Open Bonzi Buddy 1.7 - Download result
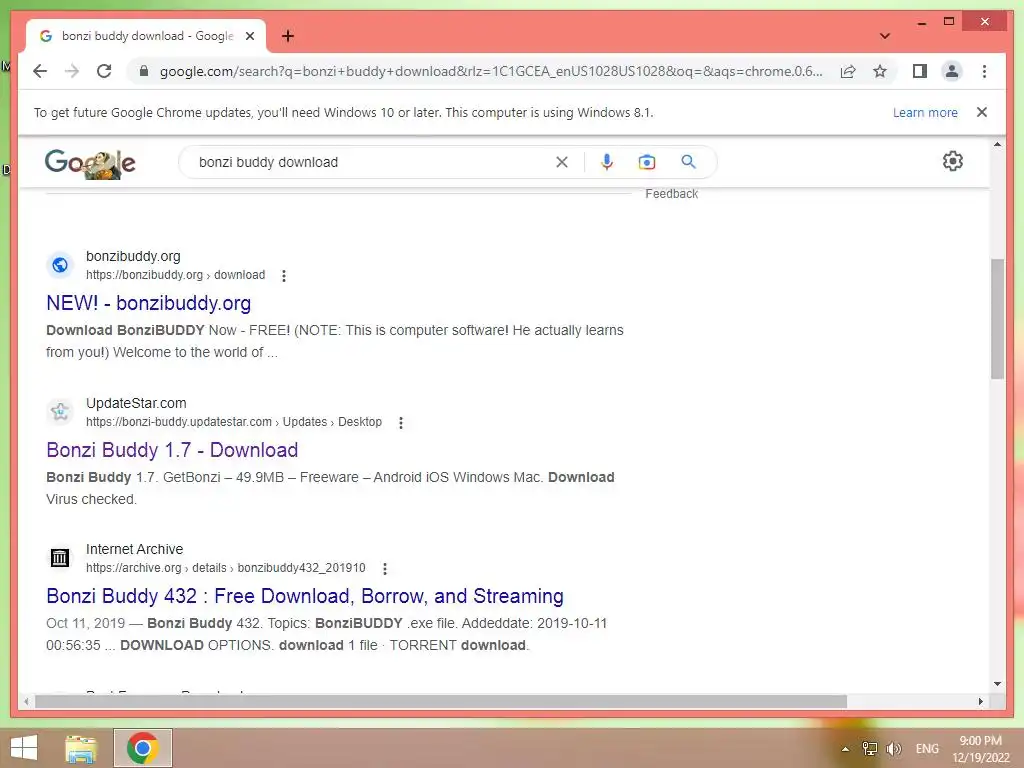The width and height of the screenshot is (1024, 768). 172,450
